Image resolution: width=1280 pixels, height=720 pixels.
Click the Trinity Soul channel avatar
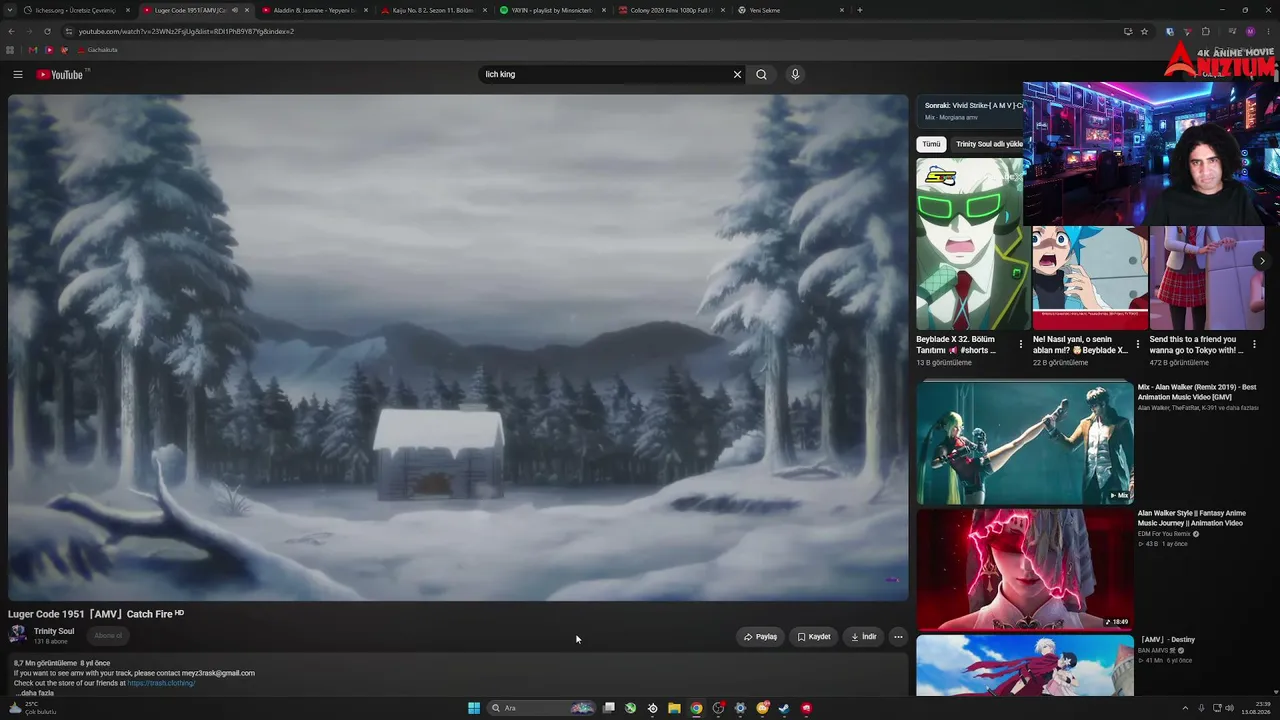[18, 635]
